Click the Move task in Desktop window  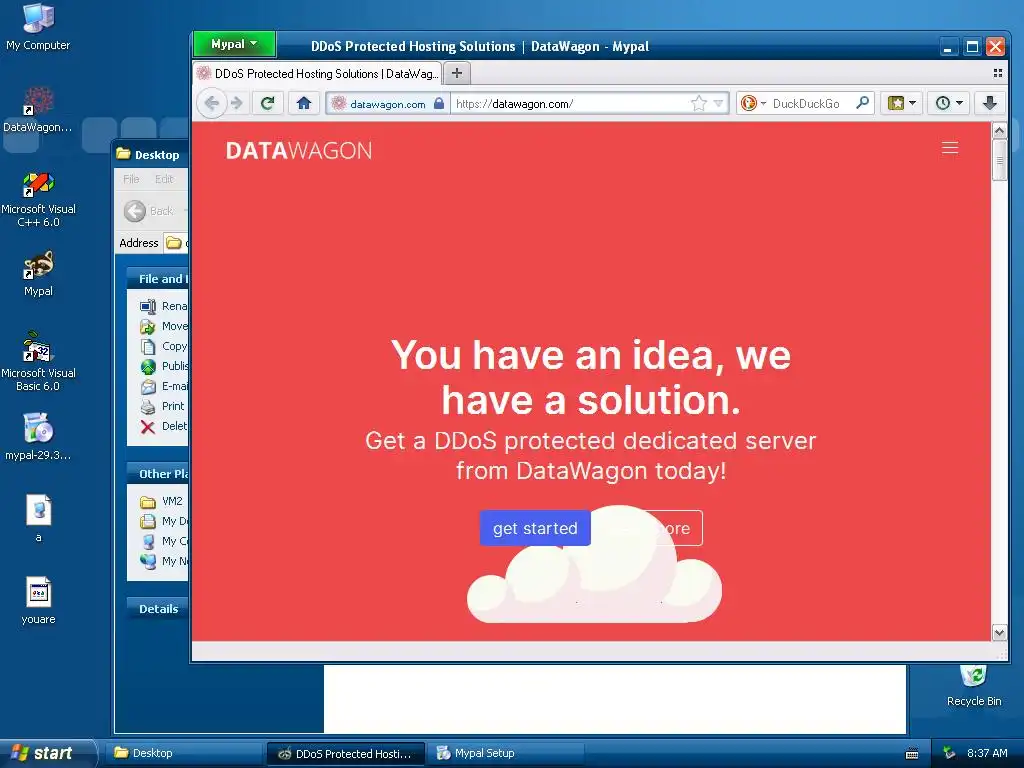pyautogui.click(x=163, y=326)
